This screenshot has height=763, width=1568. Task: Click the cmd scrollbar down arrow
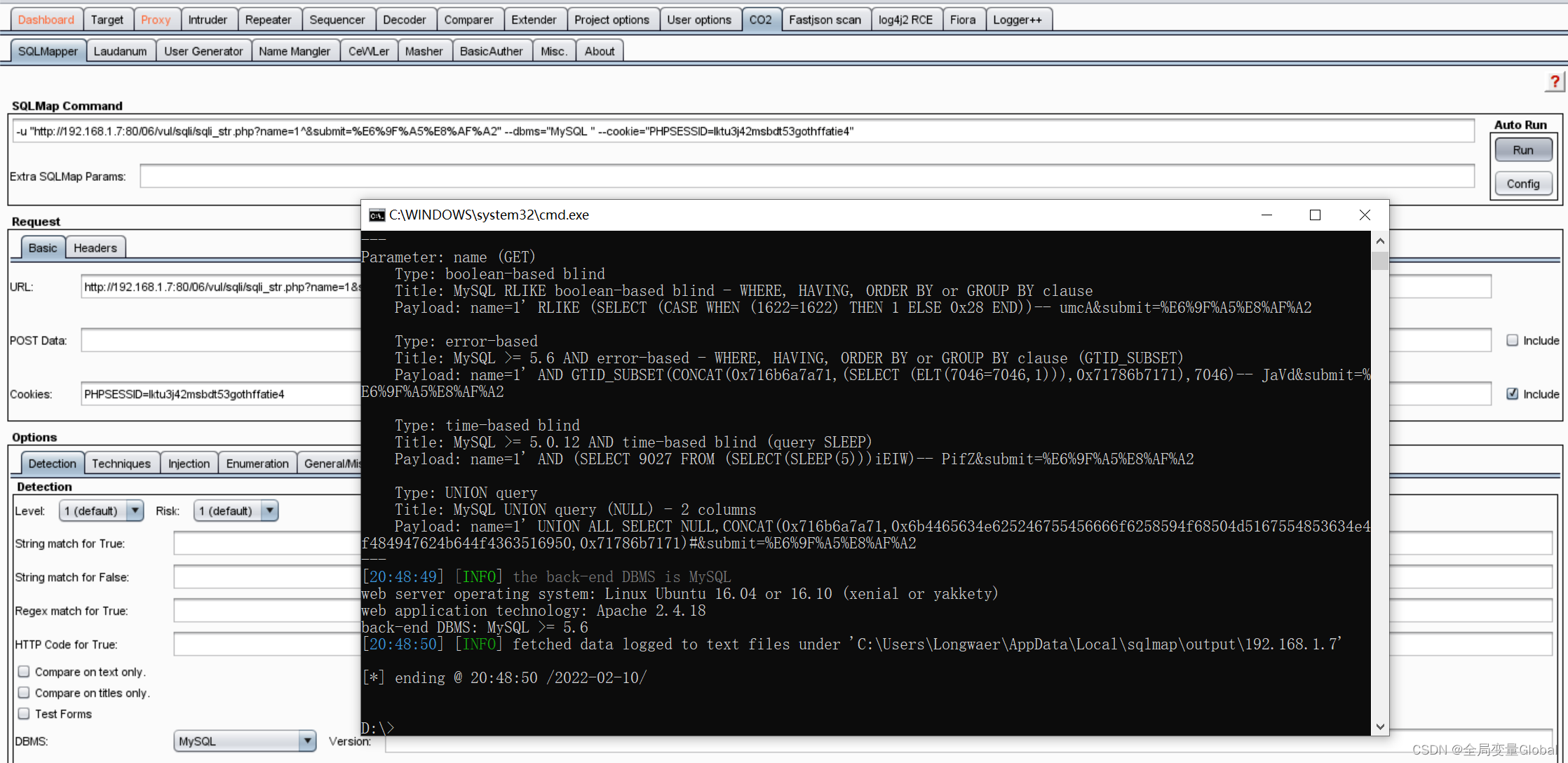tap(1380, 727)
